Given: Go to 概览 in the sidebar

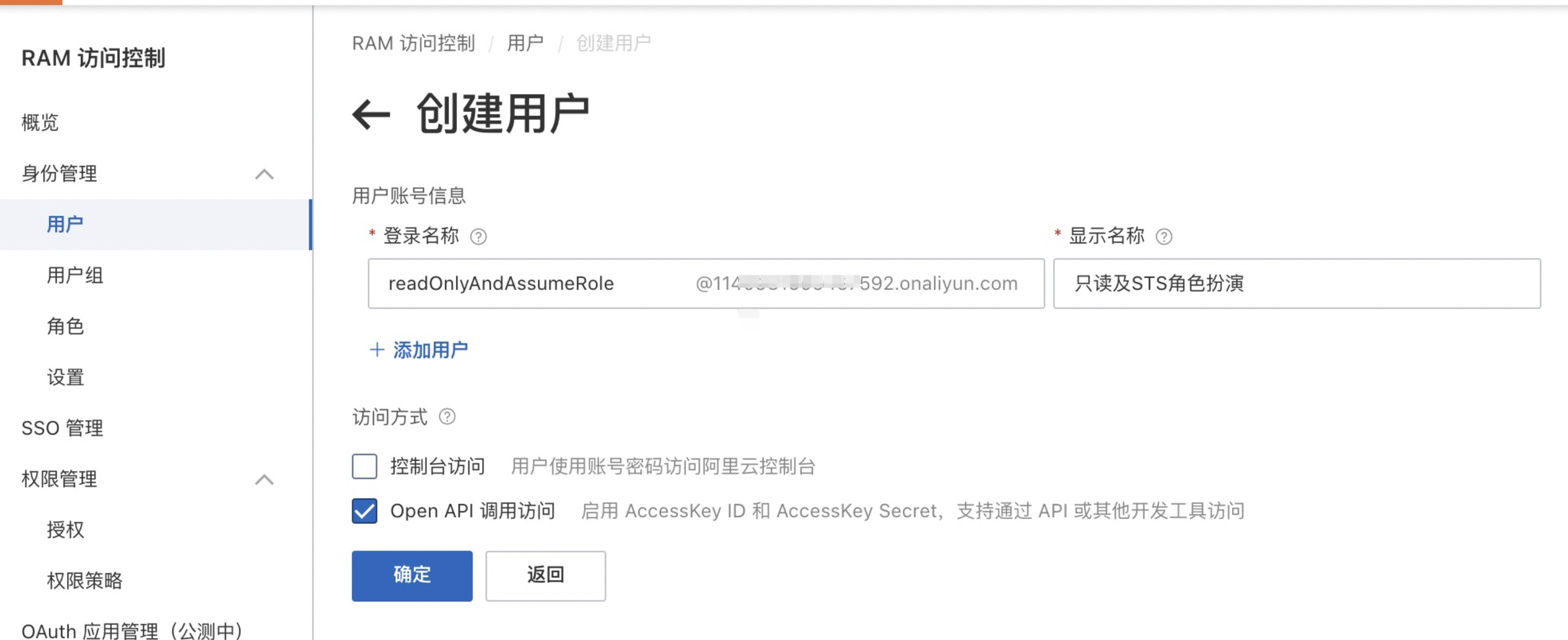Looking at the screenshot, I should tap(40, 123).
